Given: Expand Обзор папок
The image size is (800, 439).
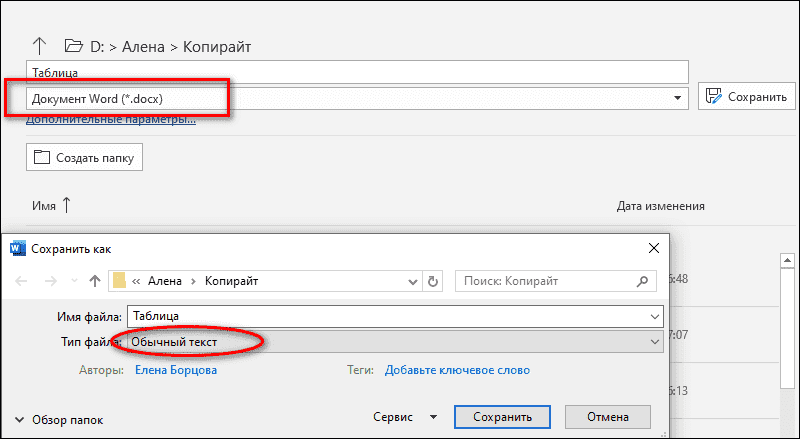Looking at the screenshot, I should [59, 420].
